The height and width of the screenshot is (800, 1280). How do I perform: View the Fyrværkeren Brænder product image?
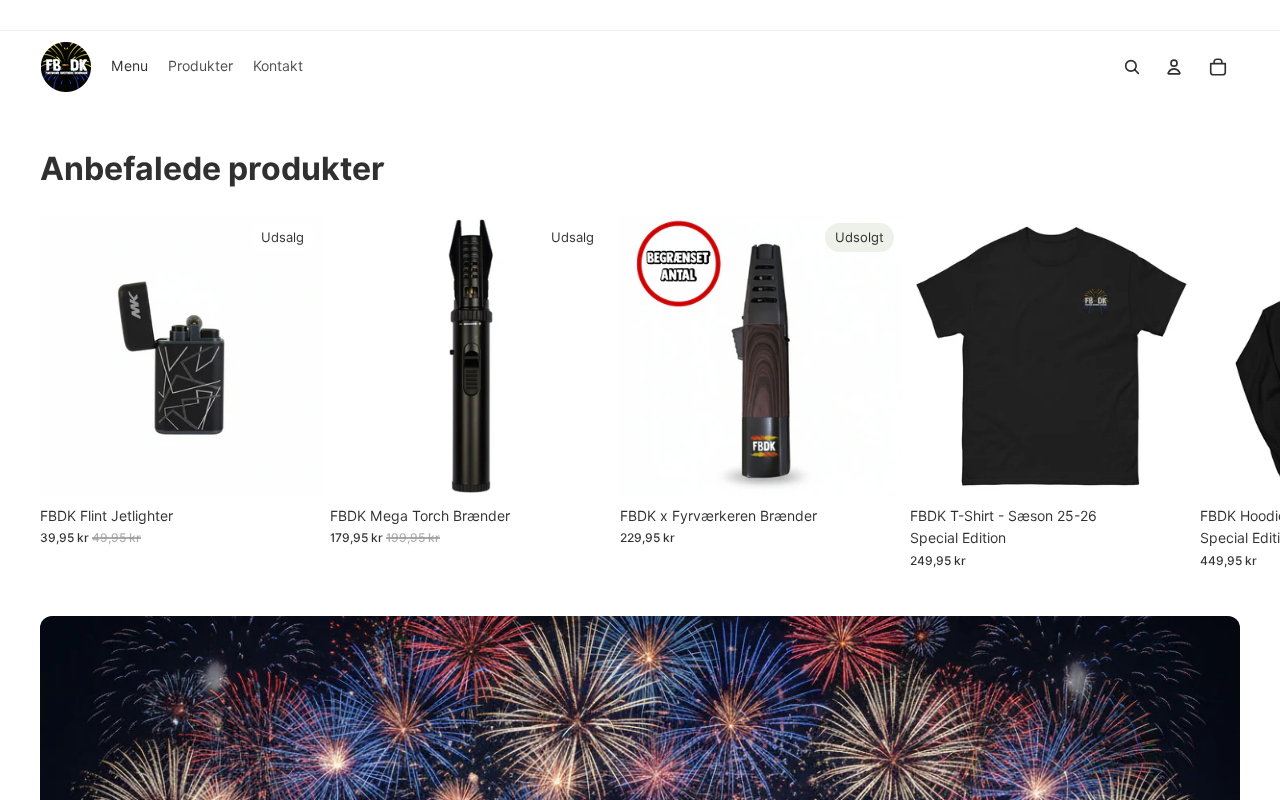click(x=760, y=357)
